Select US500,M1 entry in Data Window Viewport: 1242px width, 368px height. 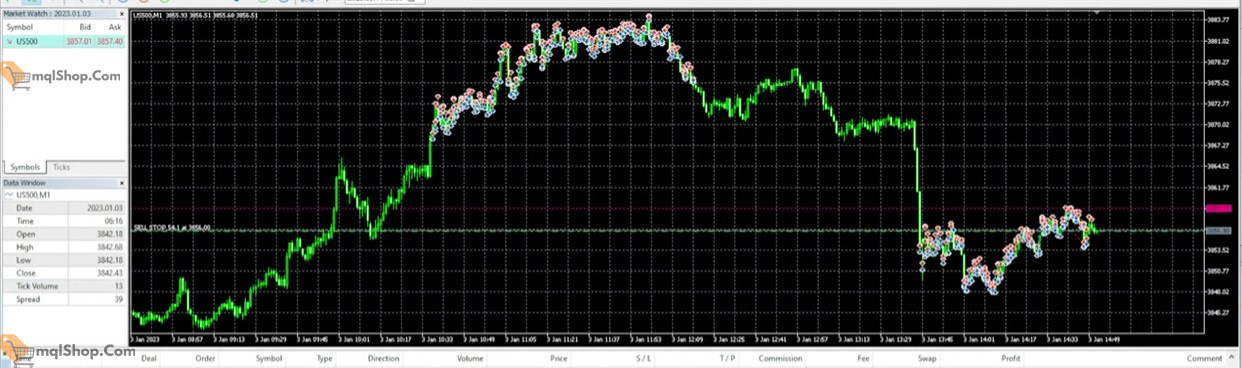click(x=64, y=195)
